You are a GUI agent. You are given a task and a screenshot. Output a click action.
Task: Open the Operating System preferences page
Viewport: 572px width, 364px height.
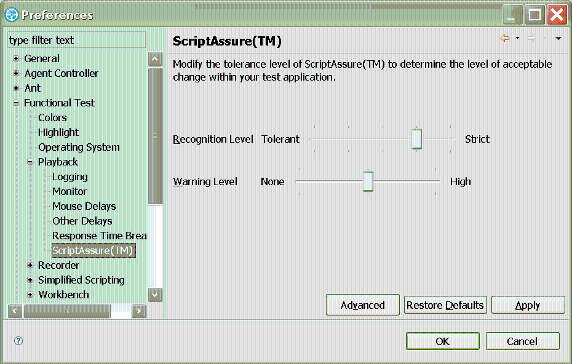click(x=79, y=147)
